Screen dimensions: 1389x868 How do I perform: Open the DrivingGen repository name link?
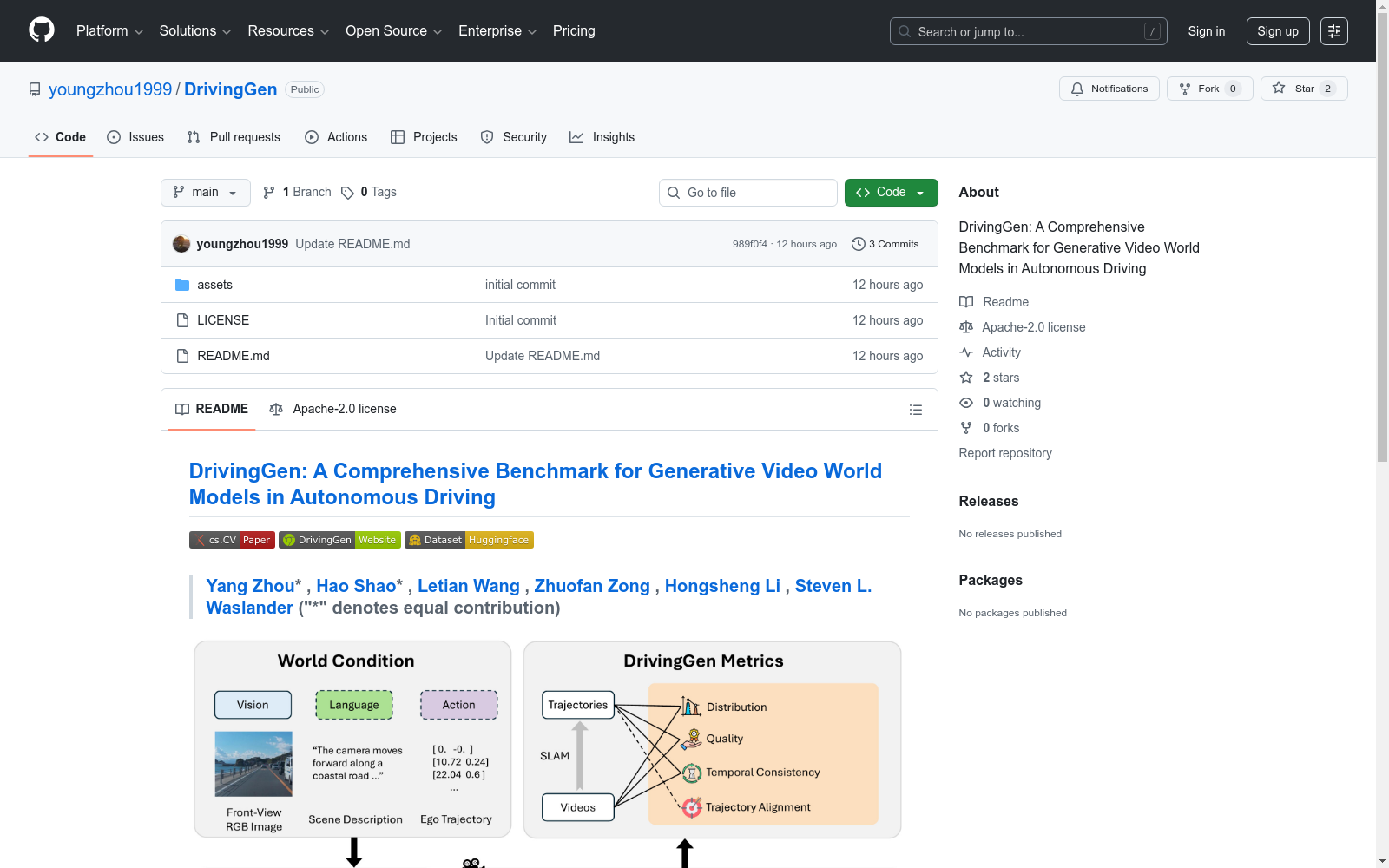pos(230,89)
